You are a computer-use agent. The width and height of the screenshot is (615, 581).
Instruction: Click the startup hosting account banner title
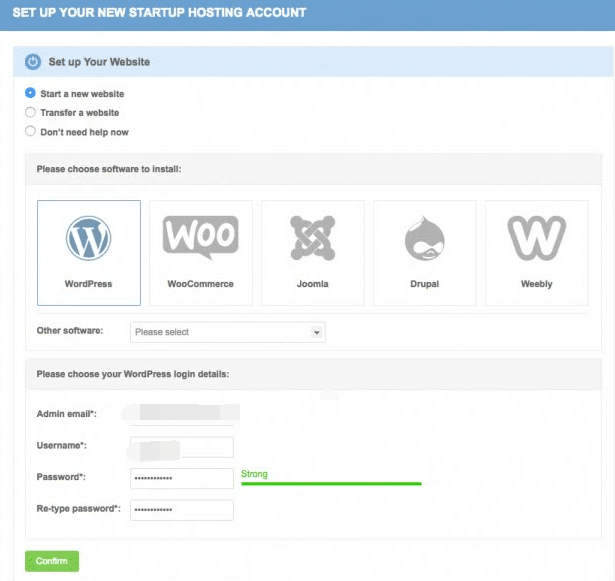tap(159, 13)
